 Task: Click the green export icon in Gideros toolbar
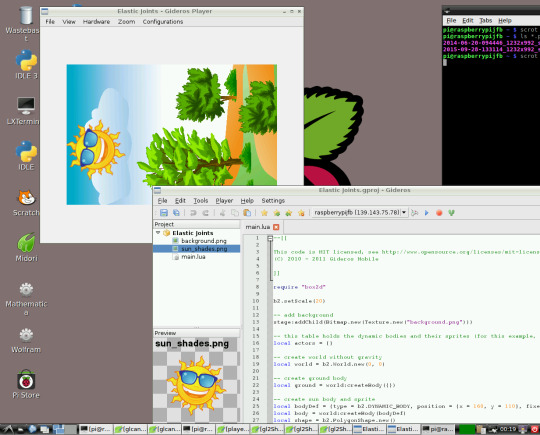[x=451, y=213]
